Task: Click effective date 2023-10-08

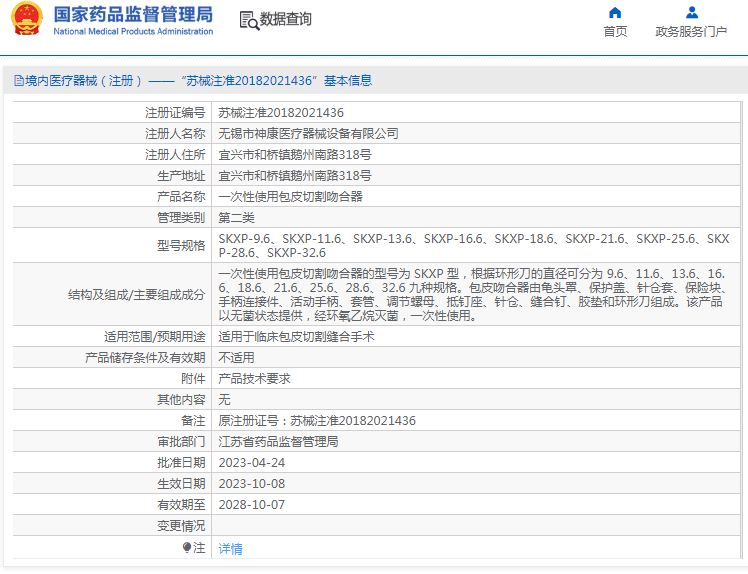Action: point(251,484)
